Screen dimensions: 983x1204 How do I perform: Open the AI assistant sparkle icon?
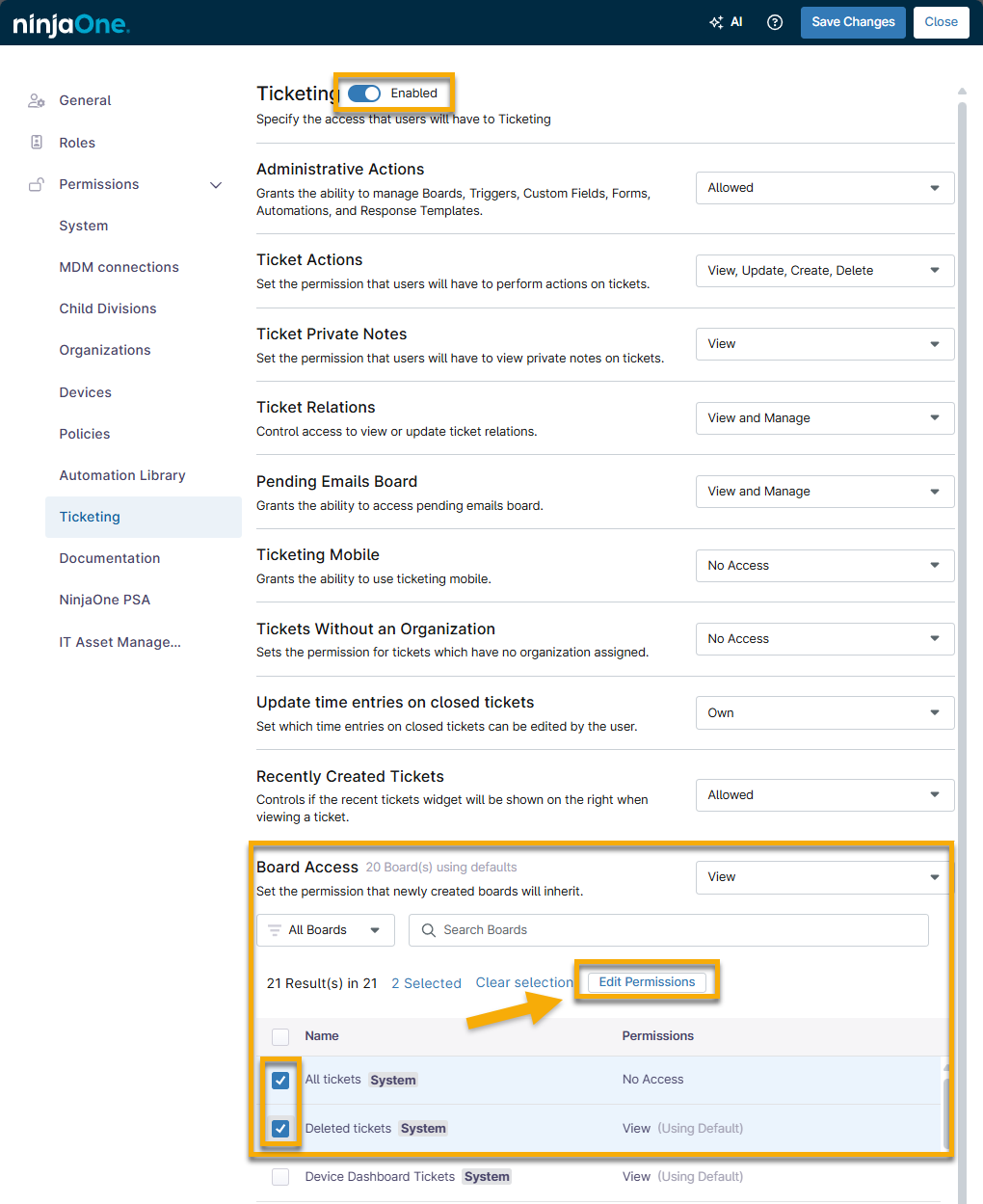[716, 22]
